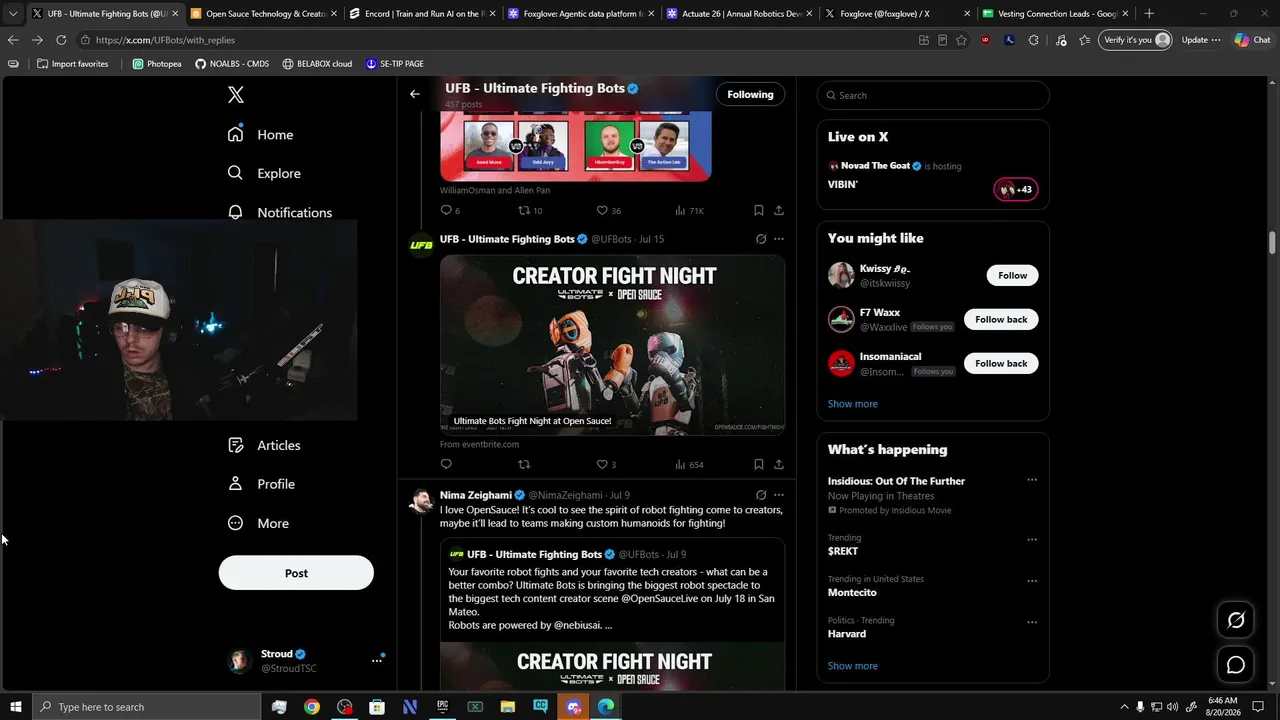Follow the Kwissy account
The image size is (1280, 720).
[x=1012, y=275]
